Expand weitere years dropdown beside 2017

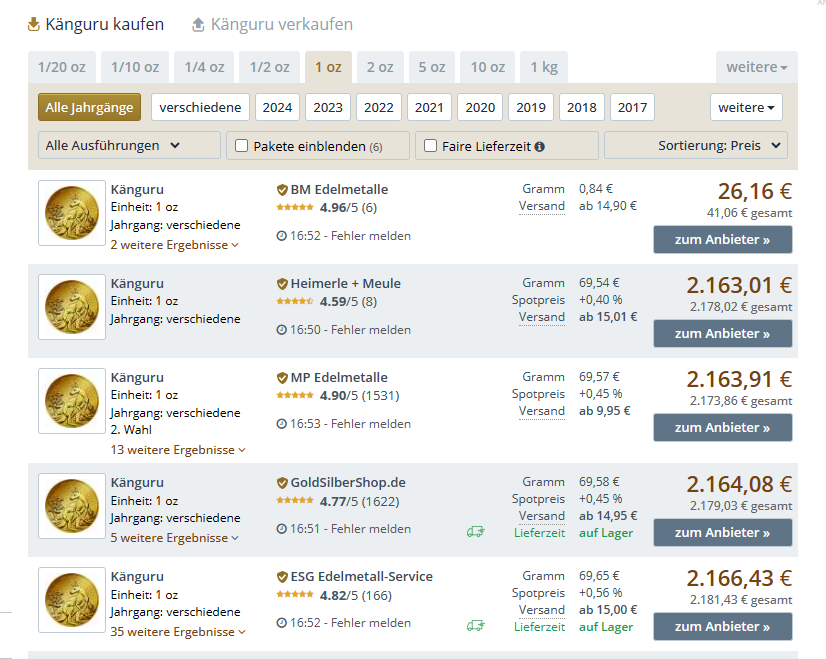pyautogui.click(x=746, y=108)
